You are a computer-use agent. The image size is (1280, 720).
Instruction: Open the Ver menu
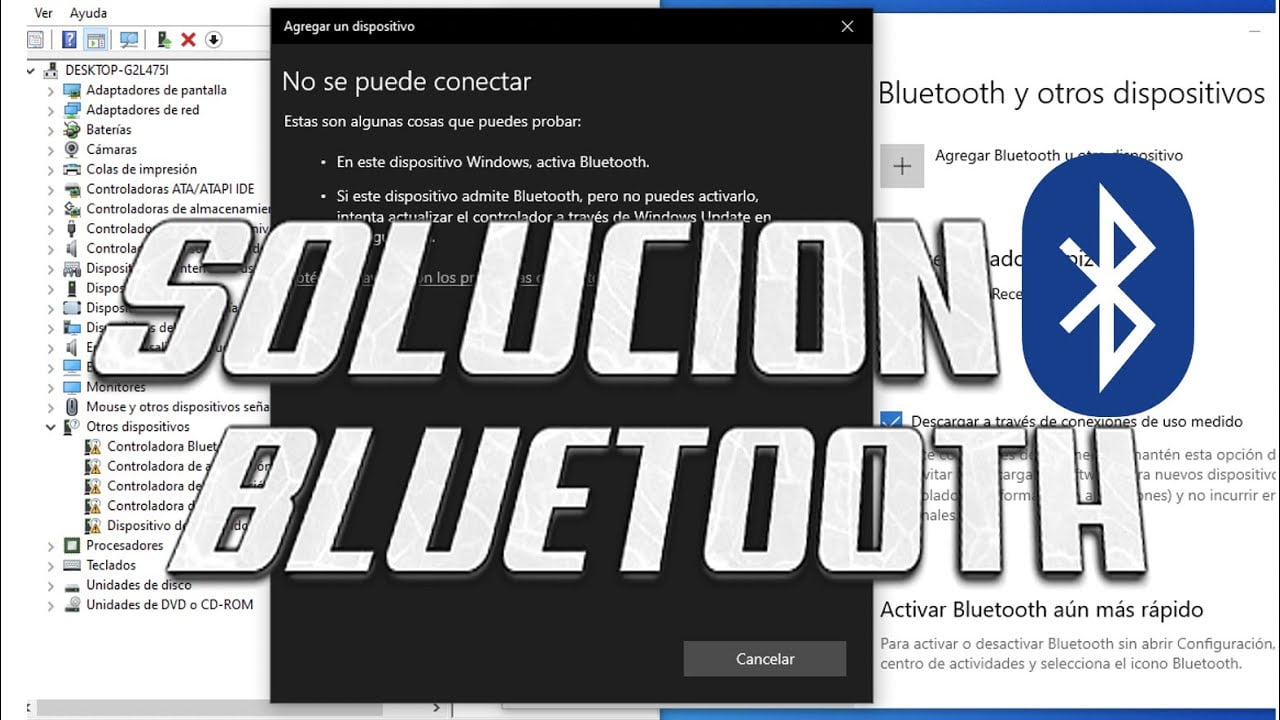point(43,13)
